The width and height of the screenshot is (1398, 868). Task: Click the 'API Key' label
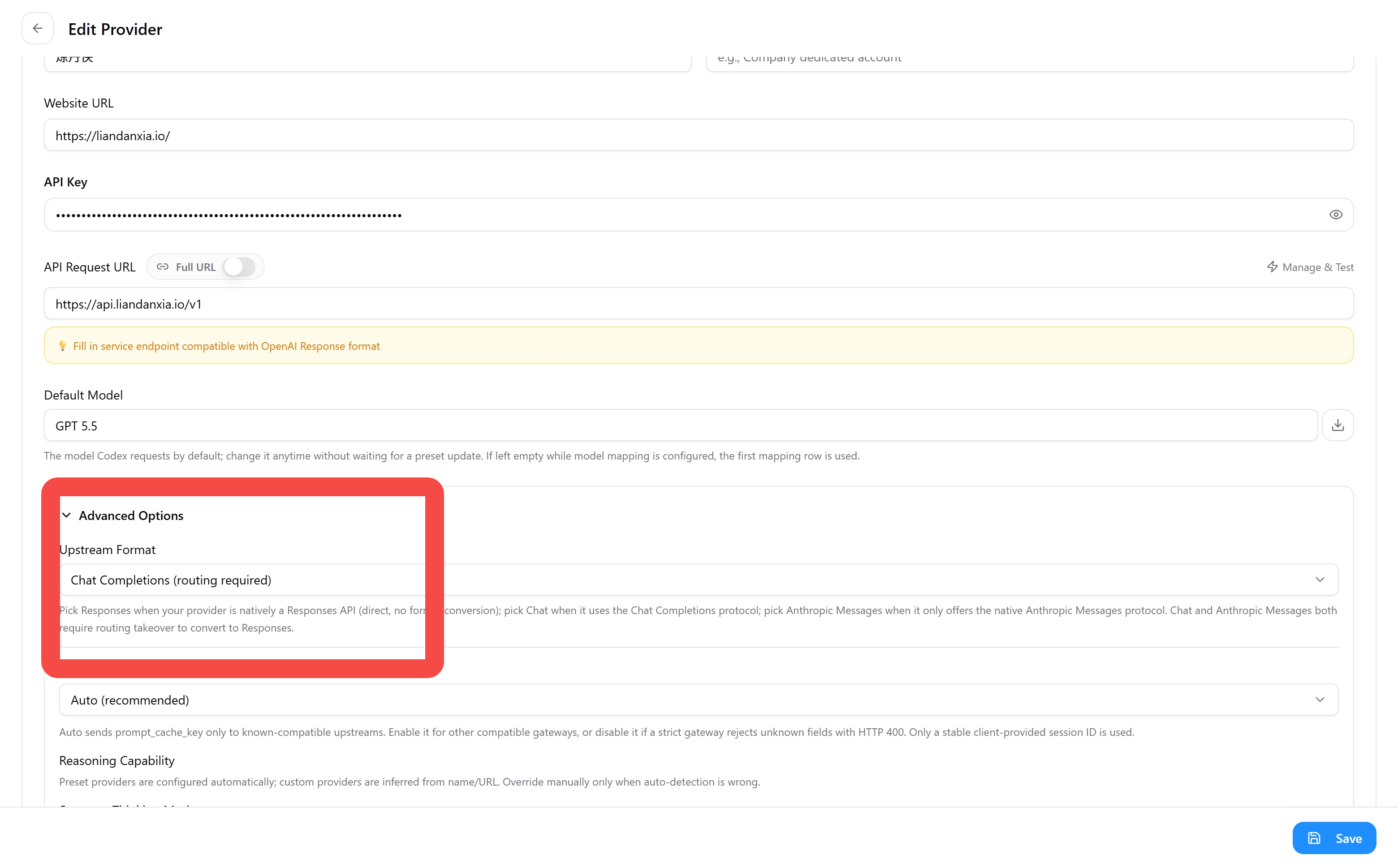pos(65,182)
